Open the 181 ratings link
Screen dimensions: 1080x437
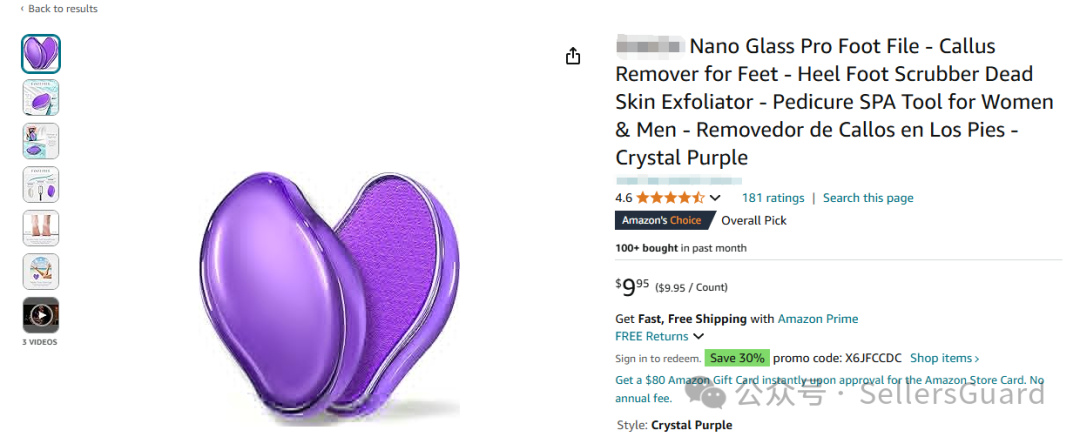(773, 198)
